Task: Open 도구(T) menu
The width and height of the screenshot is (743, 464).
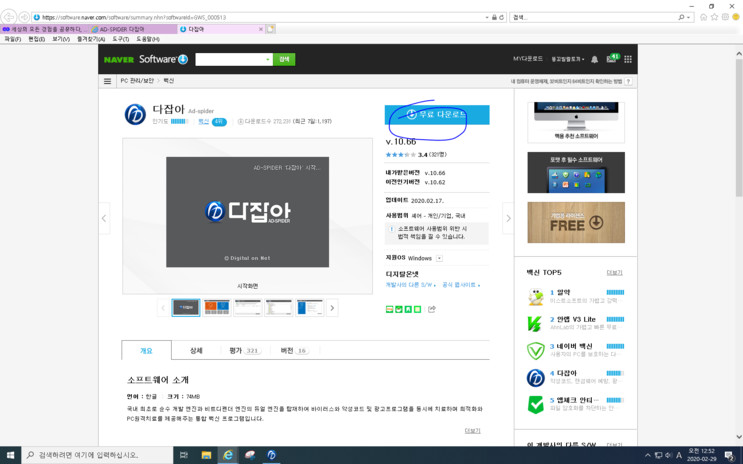Action: point(120,39)
